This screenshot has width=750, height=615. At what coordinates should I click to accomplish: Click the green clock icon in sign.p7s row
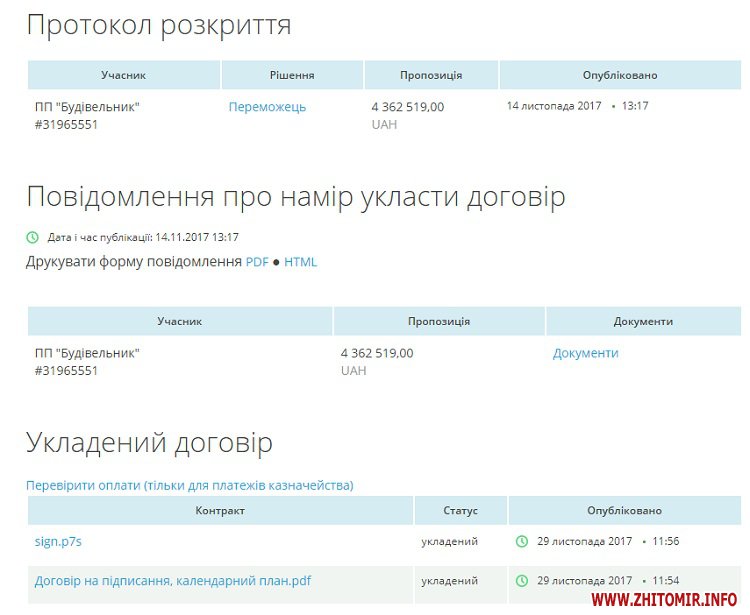click(x=521, y=541)
